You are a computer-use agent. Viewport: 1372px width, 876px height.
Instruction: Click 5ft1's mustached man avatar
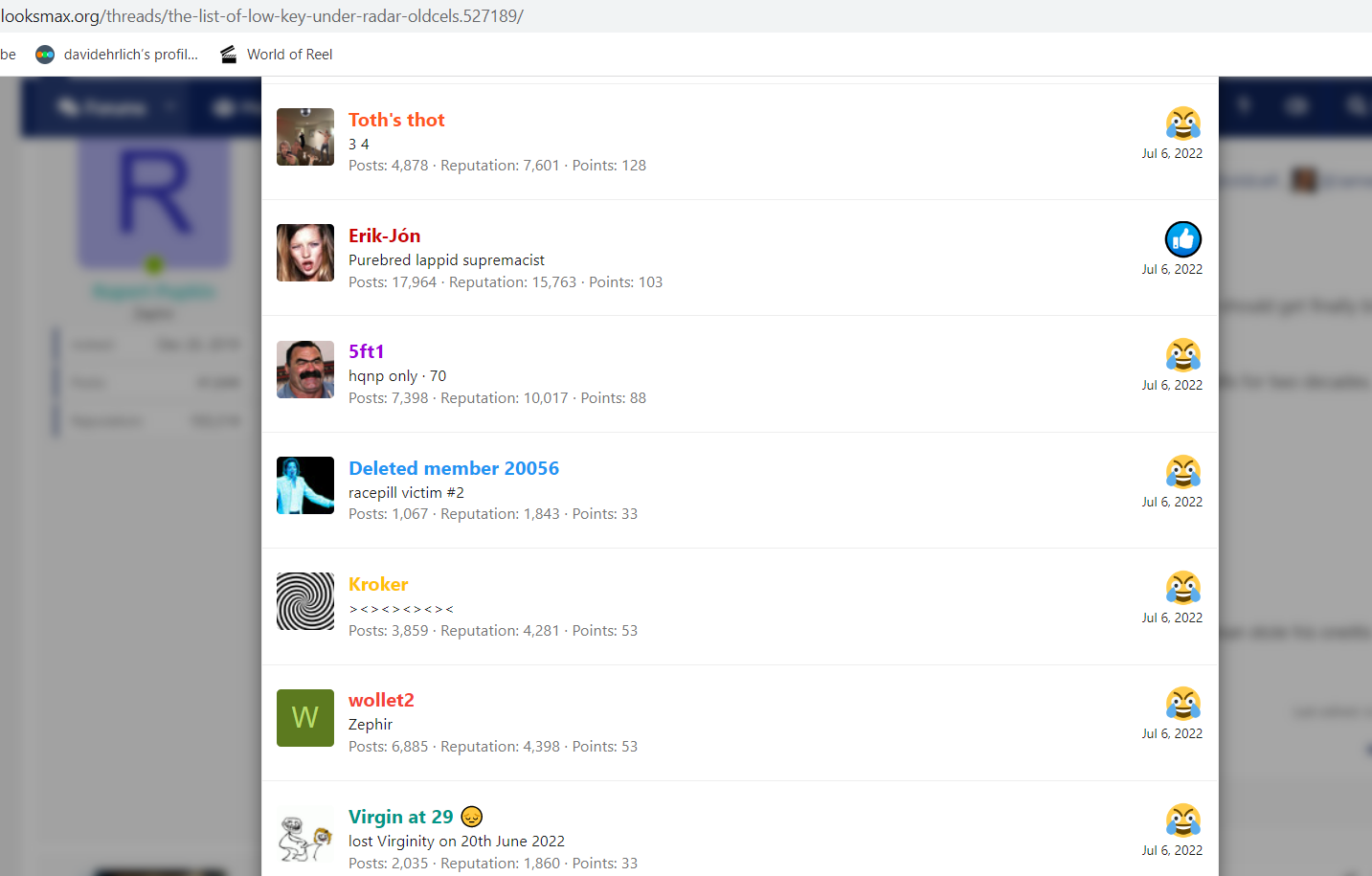(305, 370)
